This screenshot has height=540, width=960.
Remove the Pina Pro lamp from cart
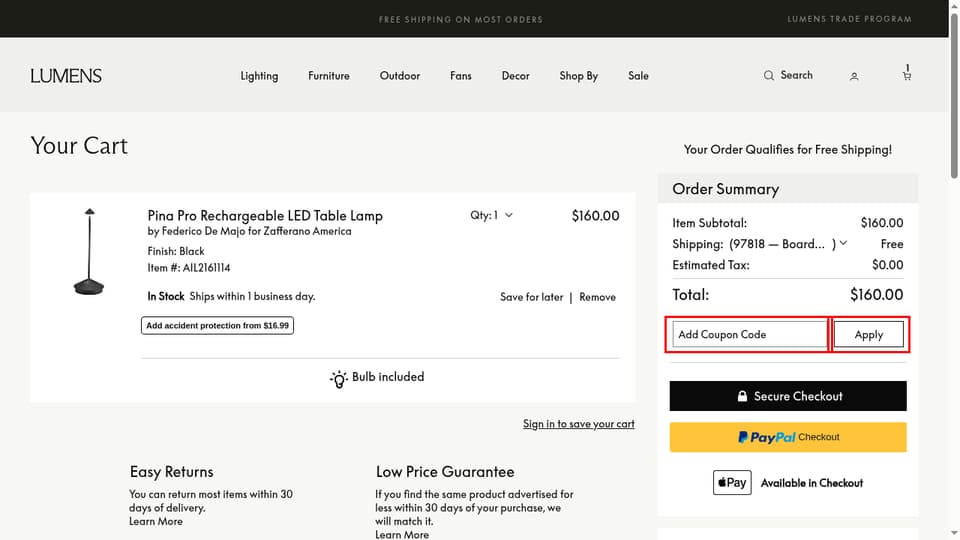[598, 297]
